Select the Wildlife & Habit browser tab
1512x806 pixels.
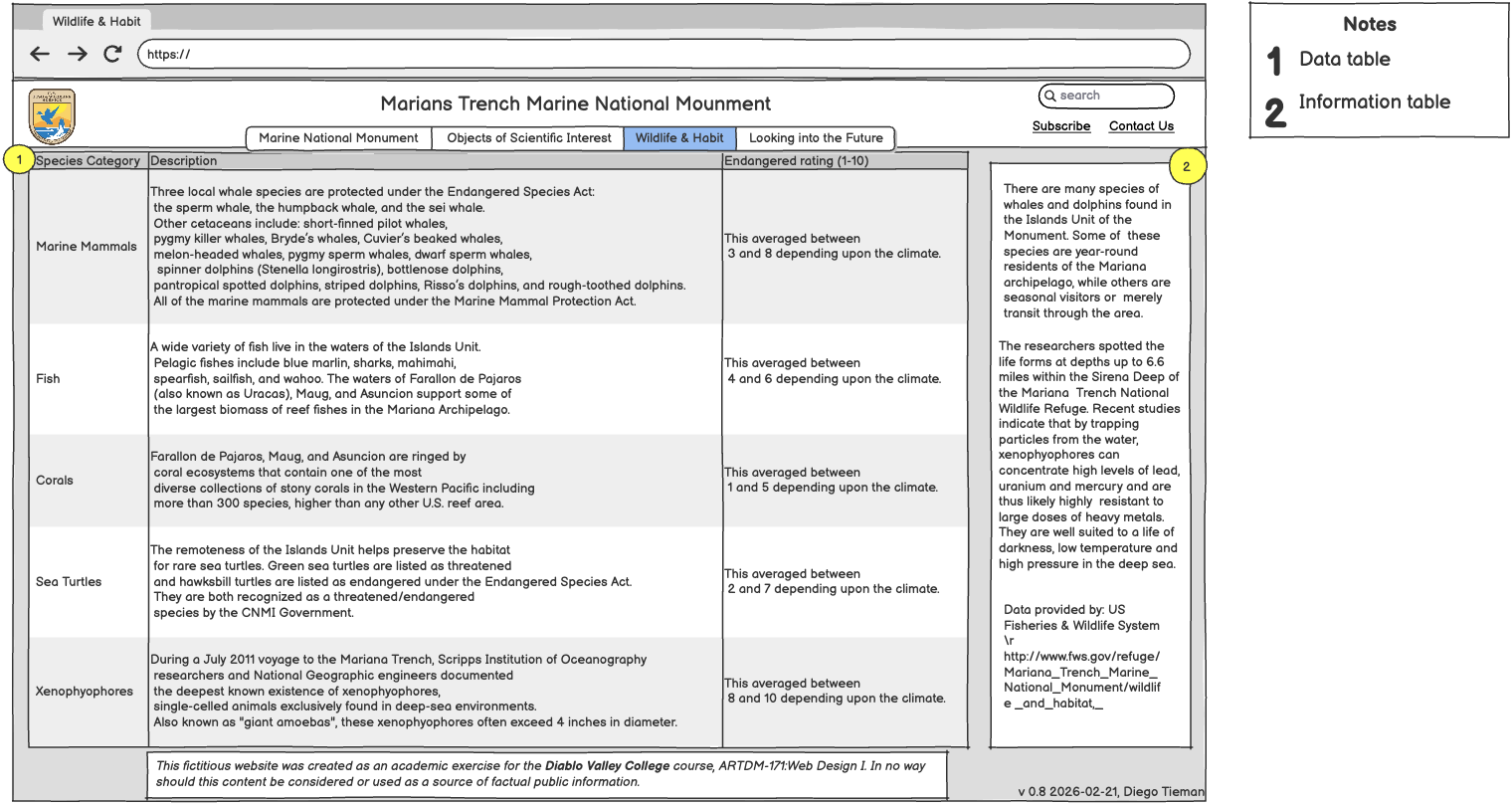[96, 21]
